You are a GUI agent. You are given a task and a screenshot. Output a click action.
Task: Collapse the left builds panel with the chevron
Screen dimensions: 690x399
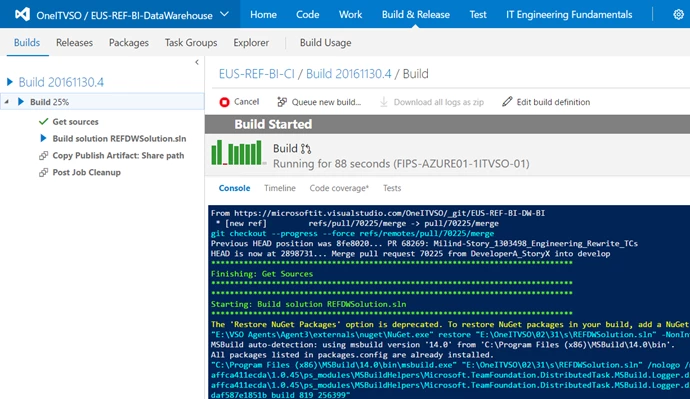[197, 62]
